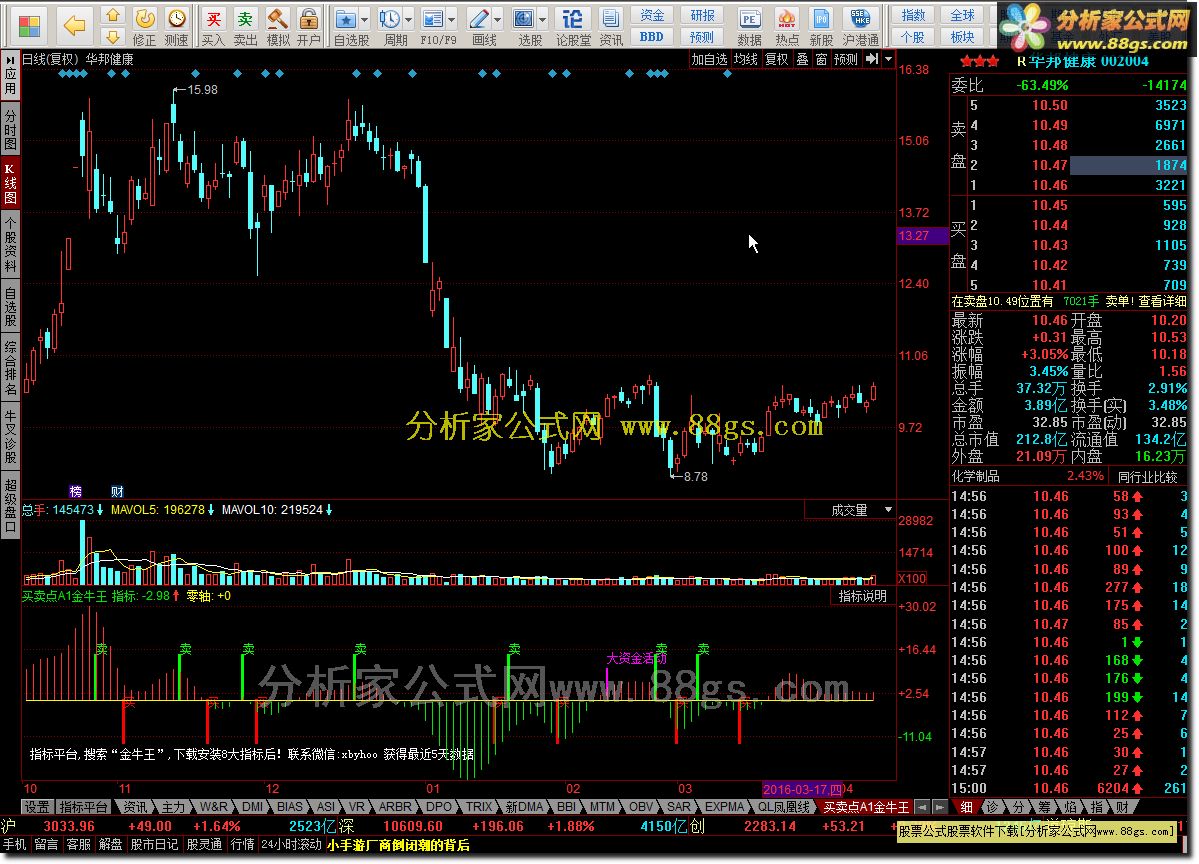Open the 模拟 simulated trading icon
Screen dimensions: 1199x864
pyautogui.click(x=278, y=27)
